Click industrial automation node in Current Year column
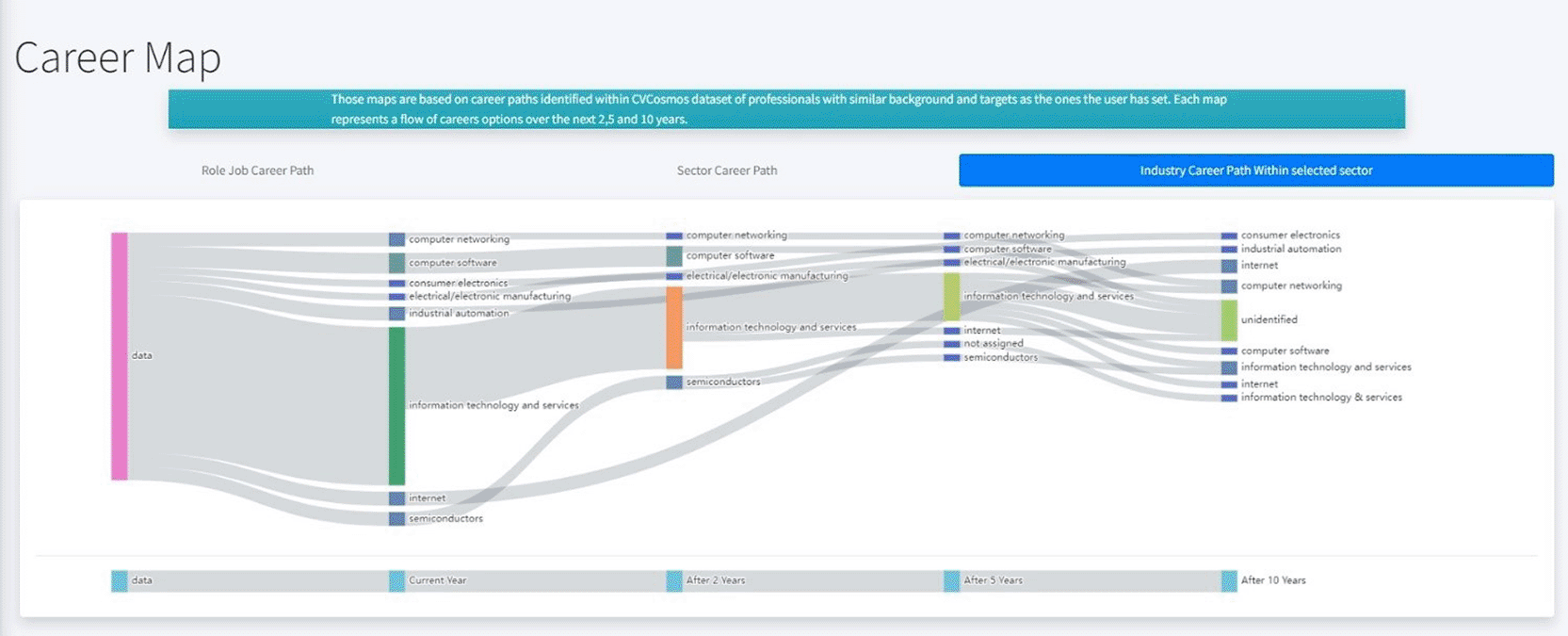Screen dimensions: 1568x636 [x=396, y=314]
